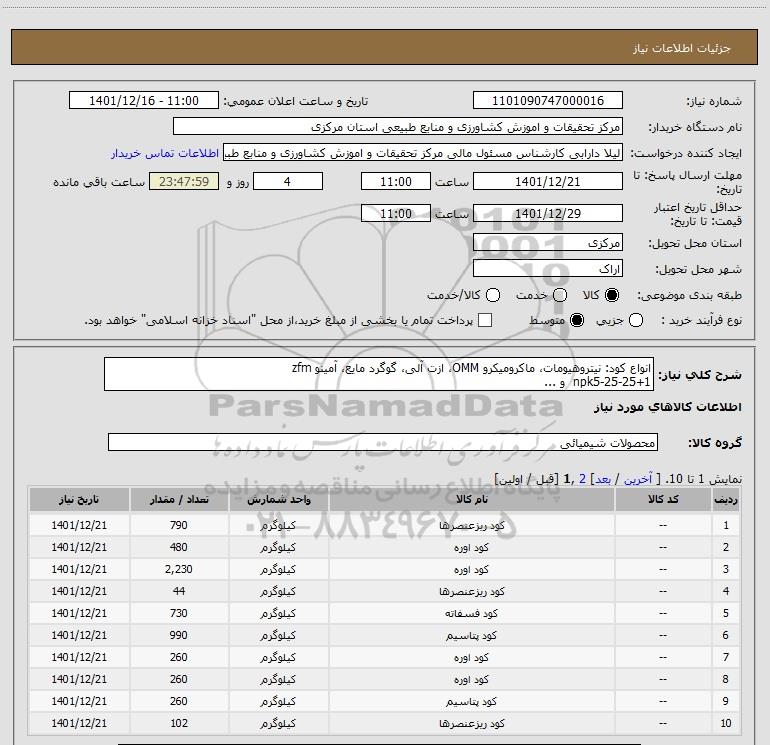Select row 7 product name کود اوره
Viewport: 770px width, 745px height.
[471, 658]
